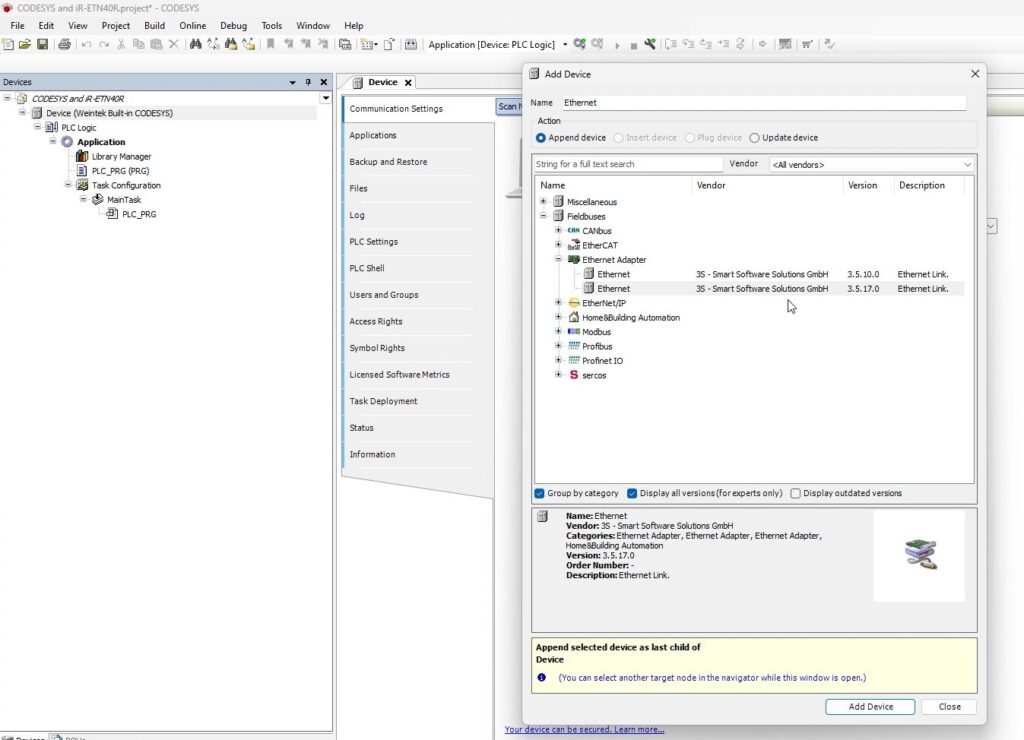Toggle Display all versions checkbox
This screenshot has height=740, width=1024.
click(x=632, y=493)
